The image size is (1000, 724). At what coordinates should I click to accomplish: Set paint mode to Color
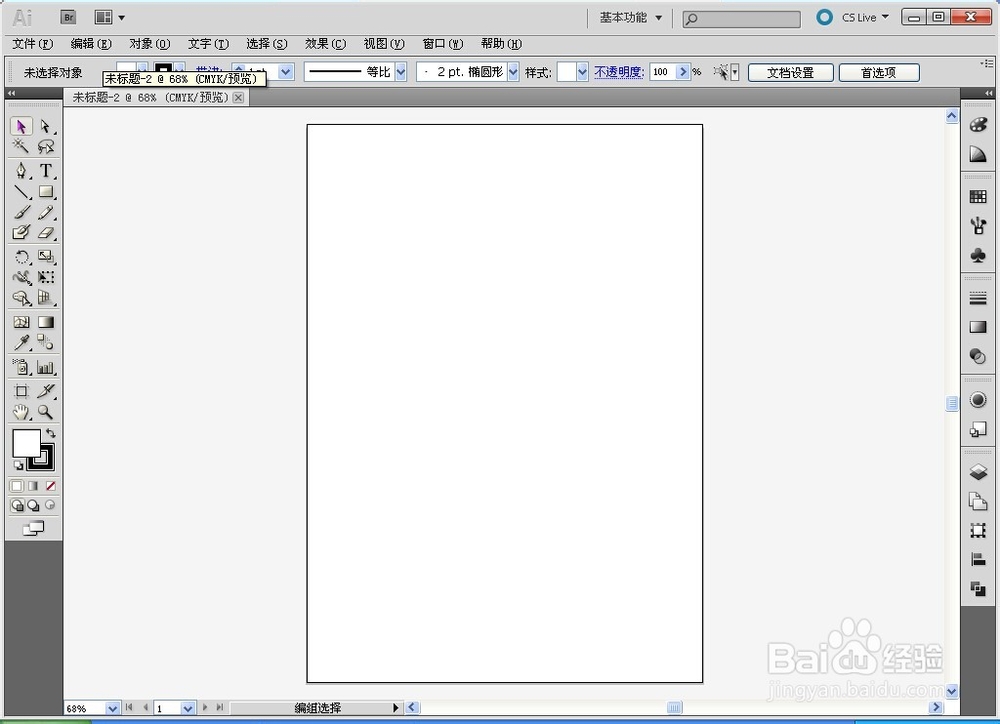pyautogui.click(x=17, y=486)
